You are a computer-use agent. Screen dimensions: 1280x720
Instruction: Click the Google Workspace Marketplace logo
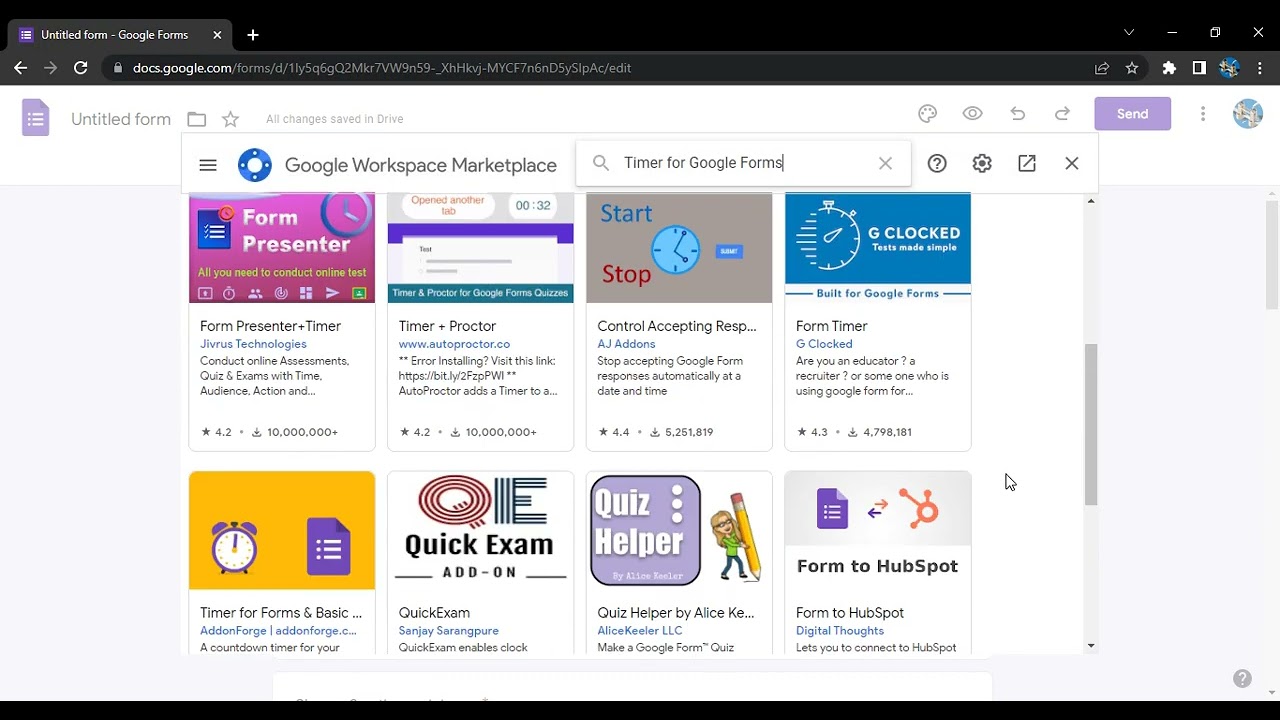point(255,165)
